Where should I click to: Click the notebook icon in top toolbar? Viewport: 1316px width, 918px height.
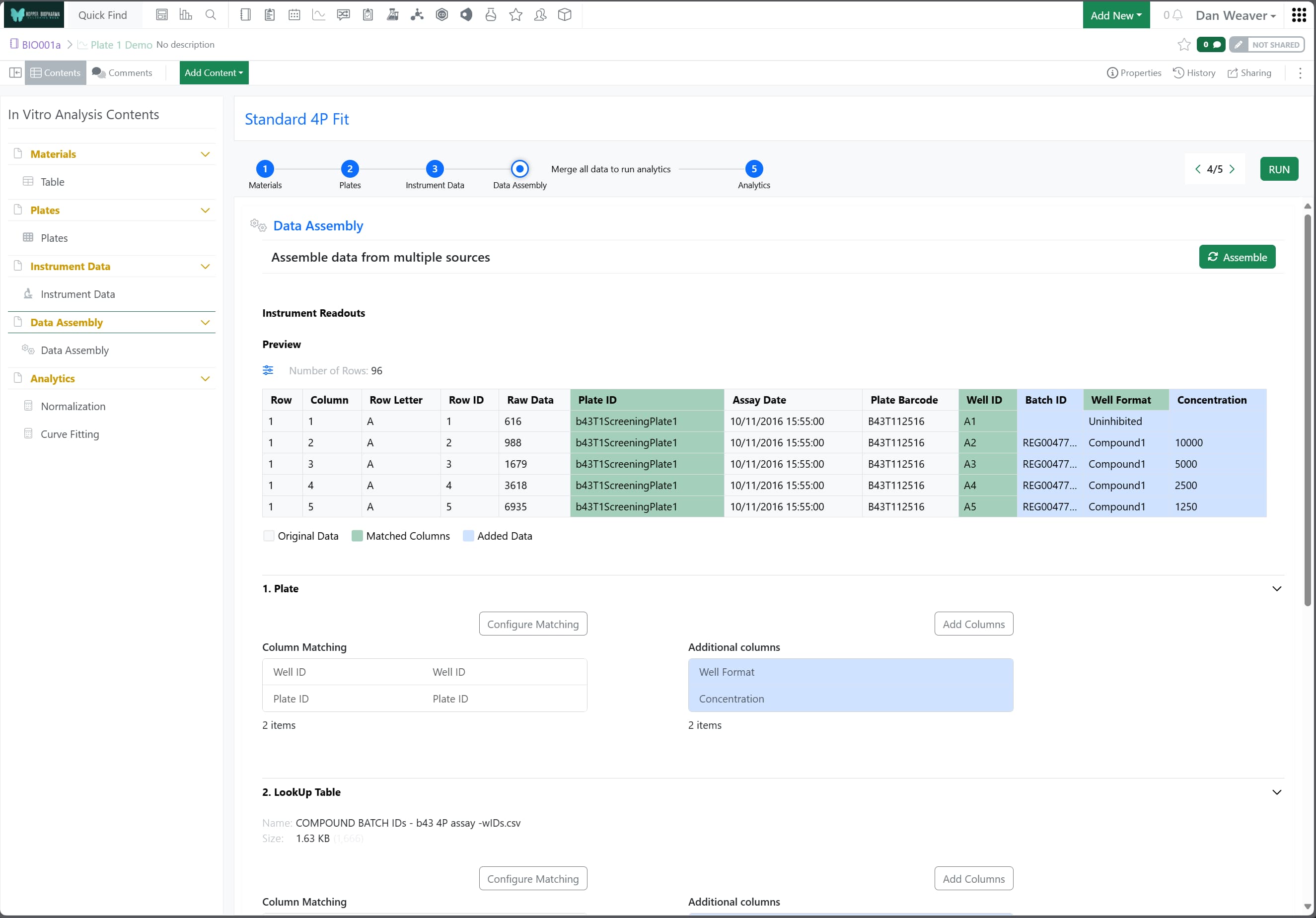click(245, 15)
